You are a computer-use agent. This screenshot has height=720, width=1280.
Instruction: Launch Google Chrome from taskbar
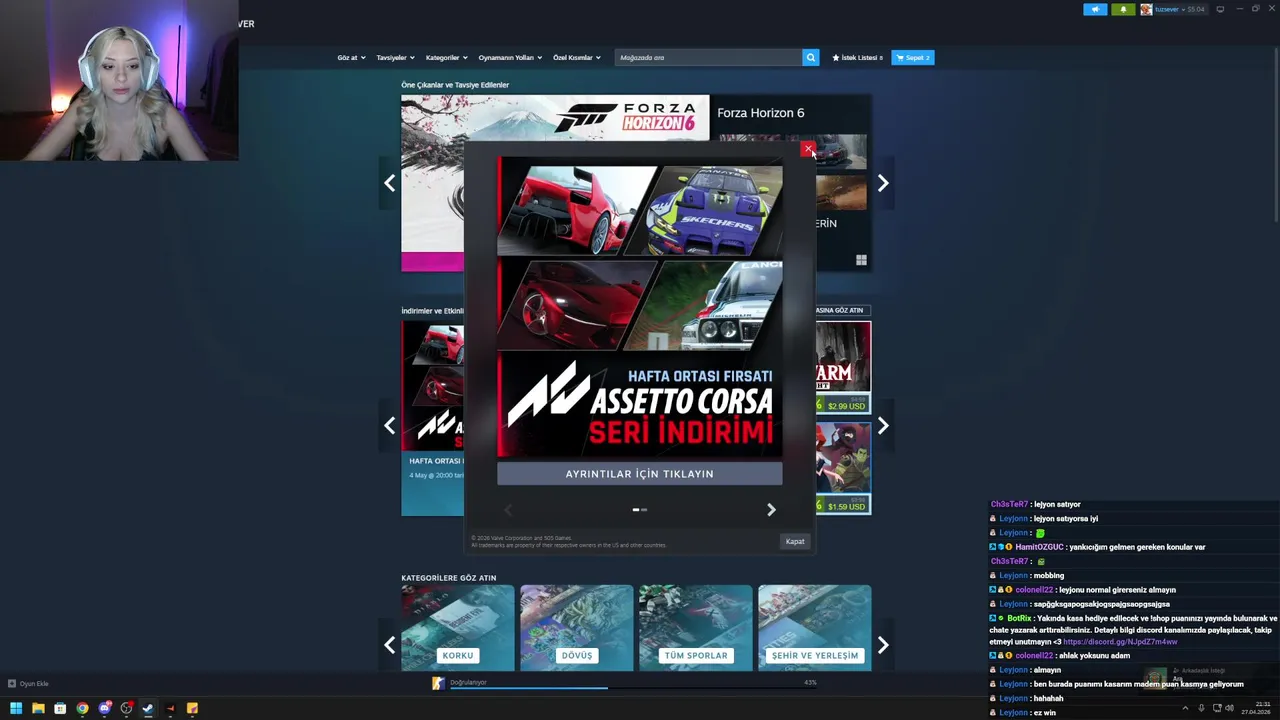point(82,708)
